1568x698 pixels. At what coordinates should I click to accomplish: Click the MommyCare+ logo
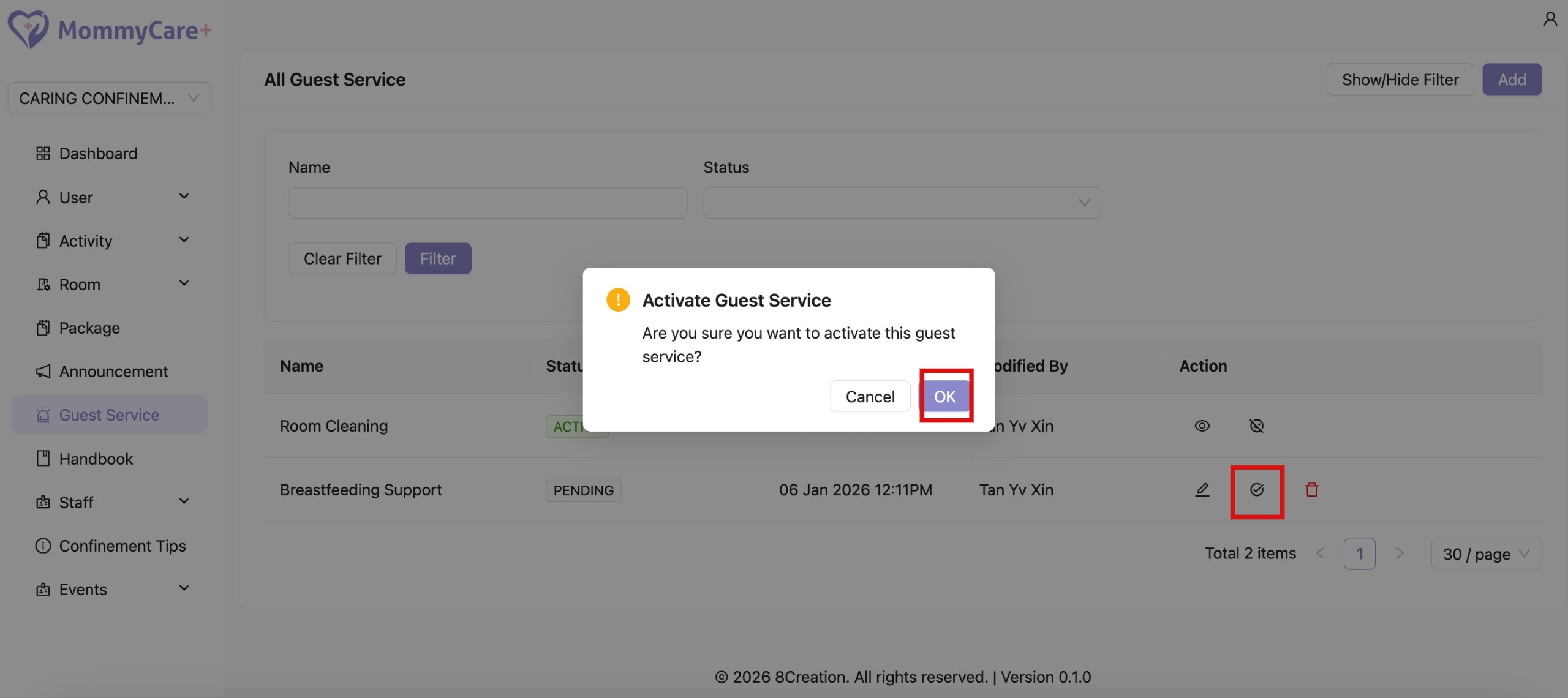109,29
